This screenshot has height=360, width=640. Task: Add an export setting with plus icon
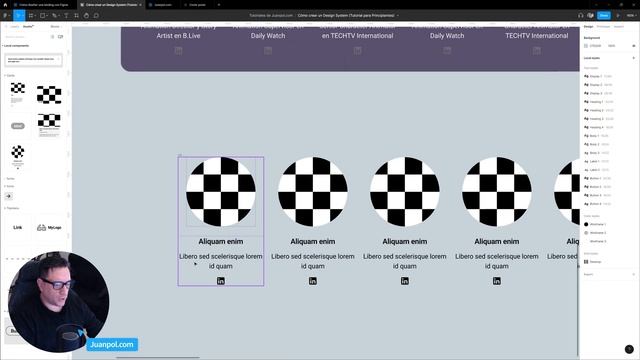coord(633,274)
